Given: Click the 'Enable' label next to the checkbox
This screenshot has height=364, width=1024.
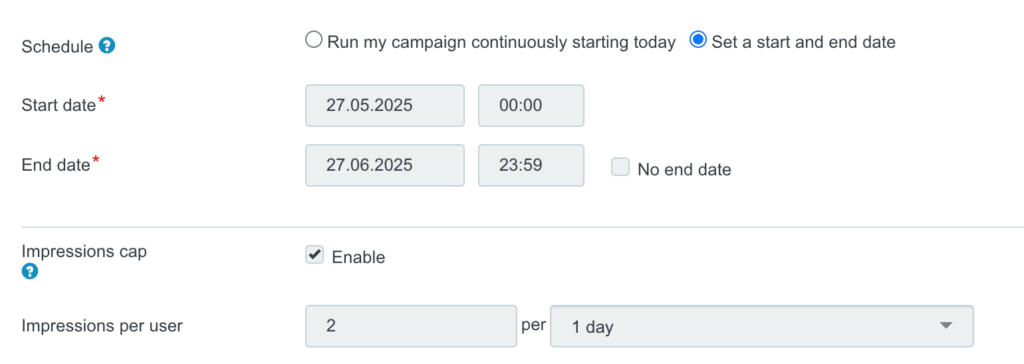Looking at the screenshot, I should [359, 257].
